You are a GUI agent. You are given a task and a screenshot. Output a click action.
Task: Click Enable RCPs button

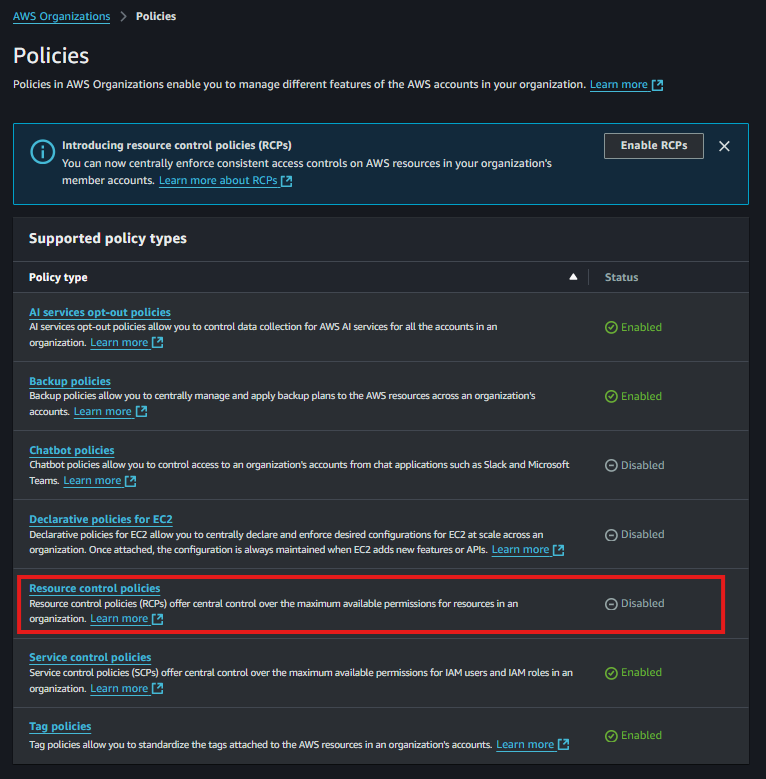click(x=653, y=146)
